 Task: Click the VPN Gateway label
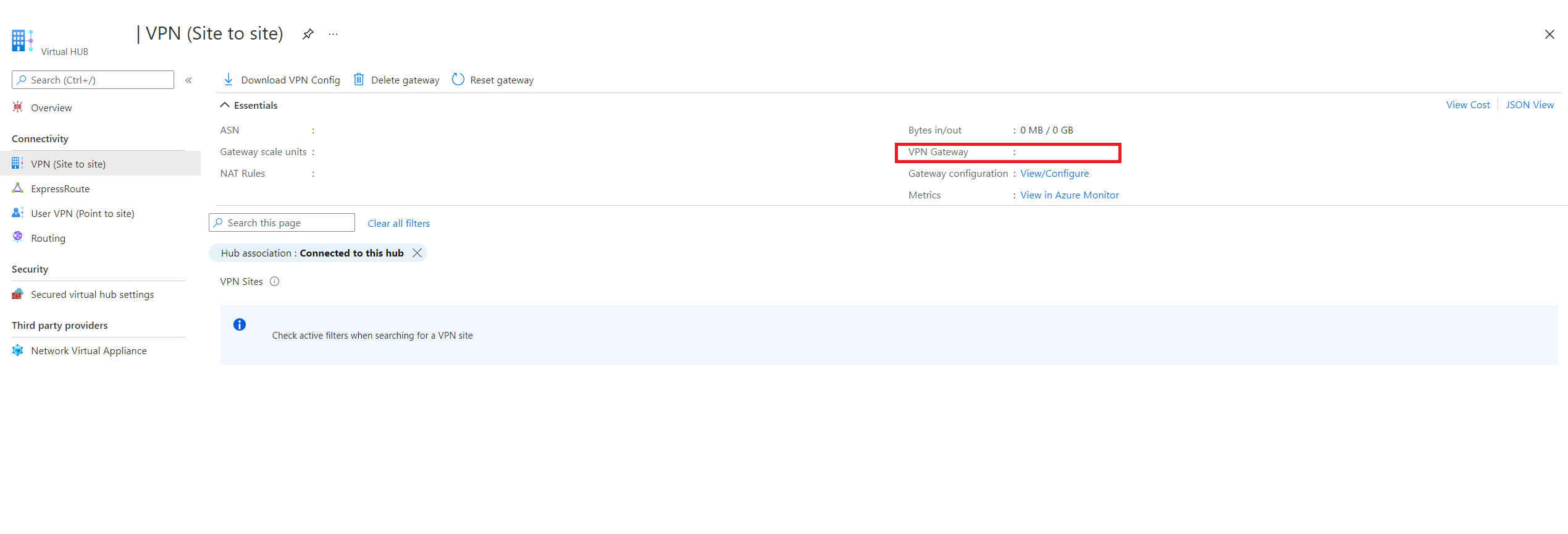[938, 152]
